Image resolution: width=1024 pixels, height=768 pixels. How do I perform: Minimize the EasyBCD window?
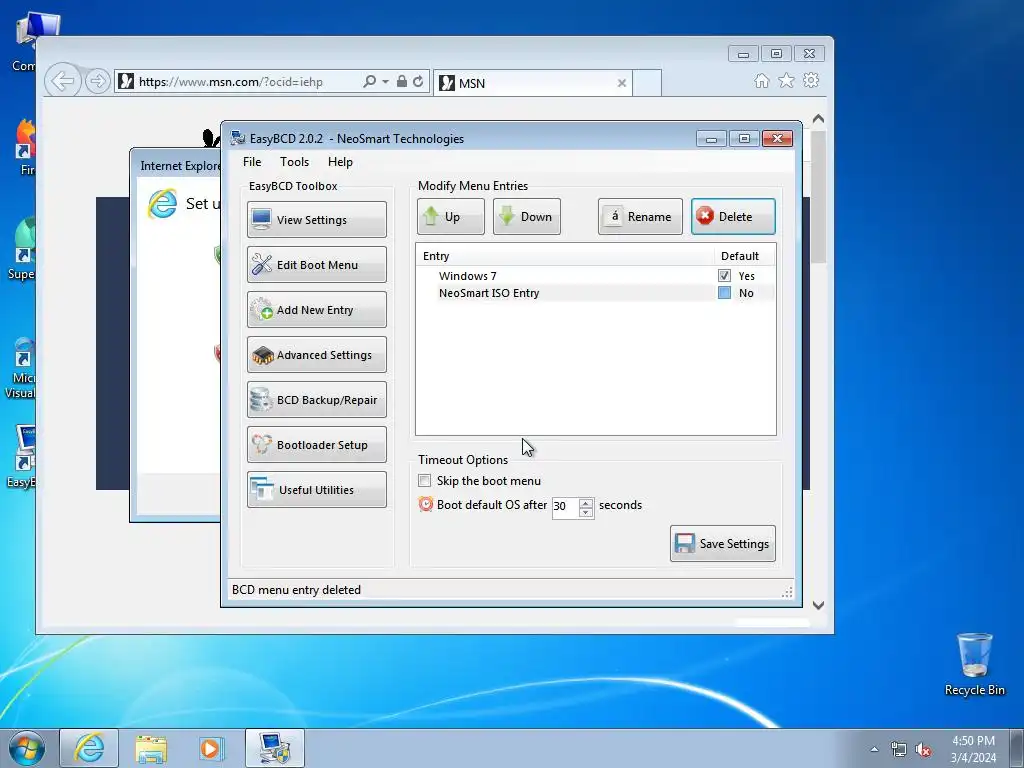tap(711, 138)
